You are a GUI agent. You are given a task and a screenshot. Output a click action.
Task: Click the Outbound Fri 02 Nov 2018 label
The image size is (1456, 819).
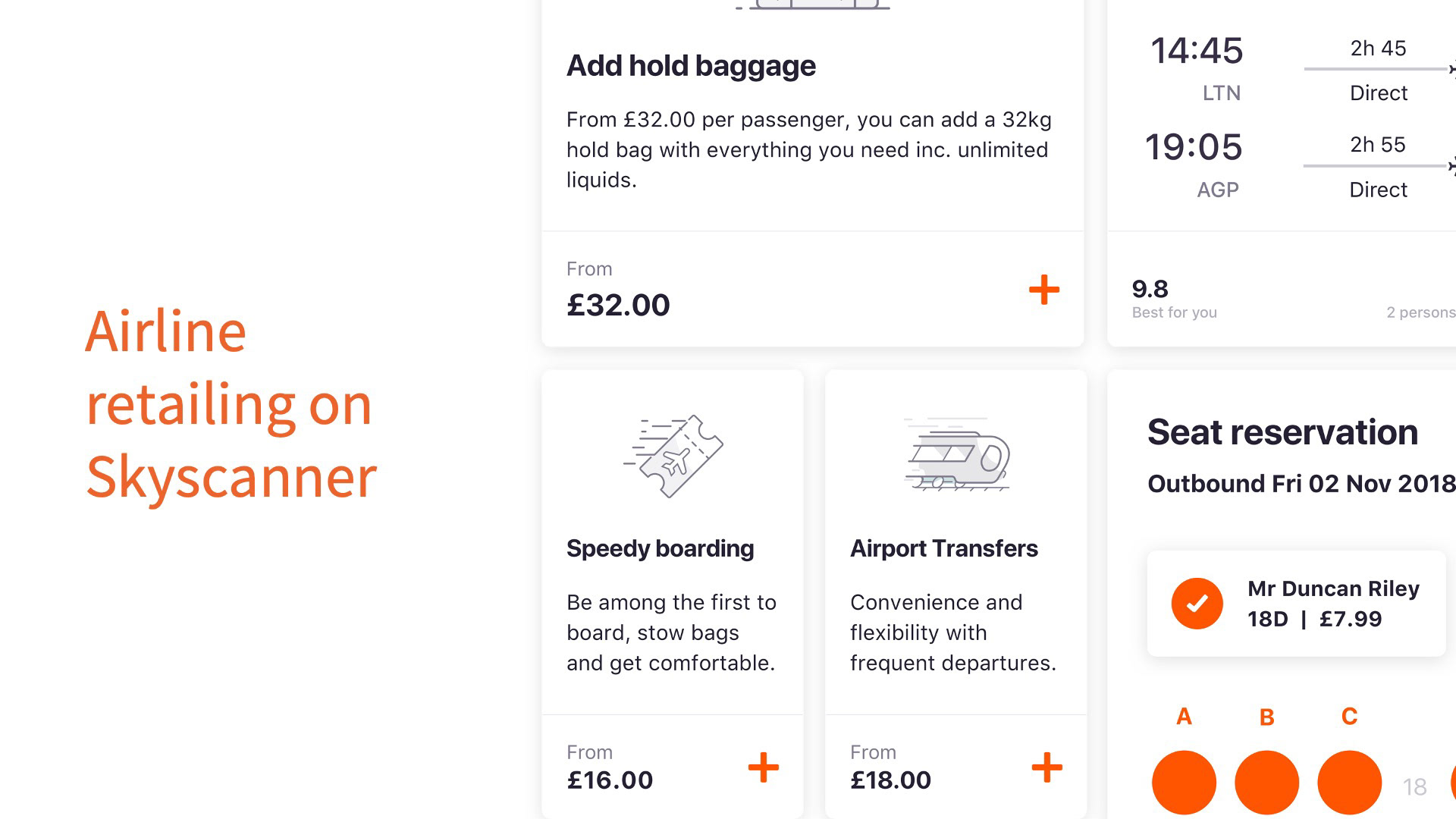coord(1300,484)
